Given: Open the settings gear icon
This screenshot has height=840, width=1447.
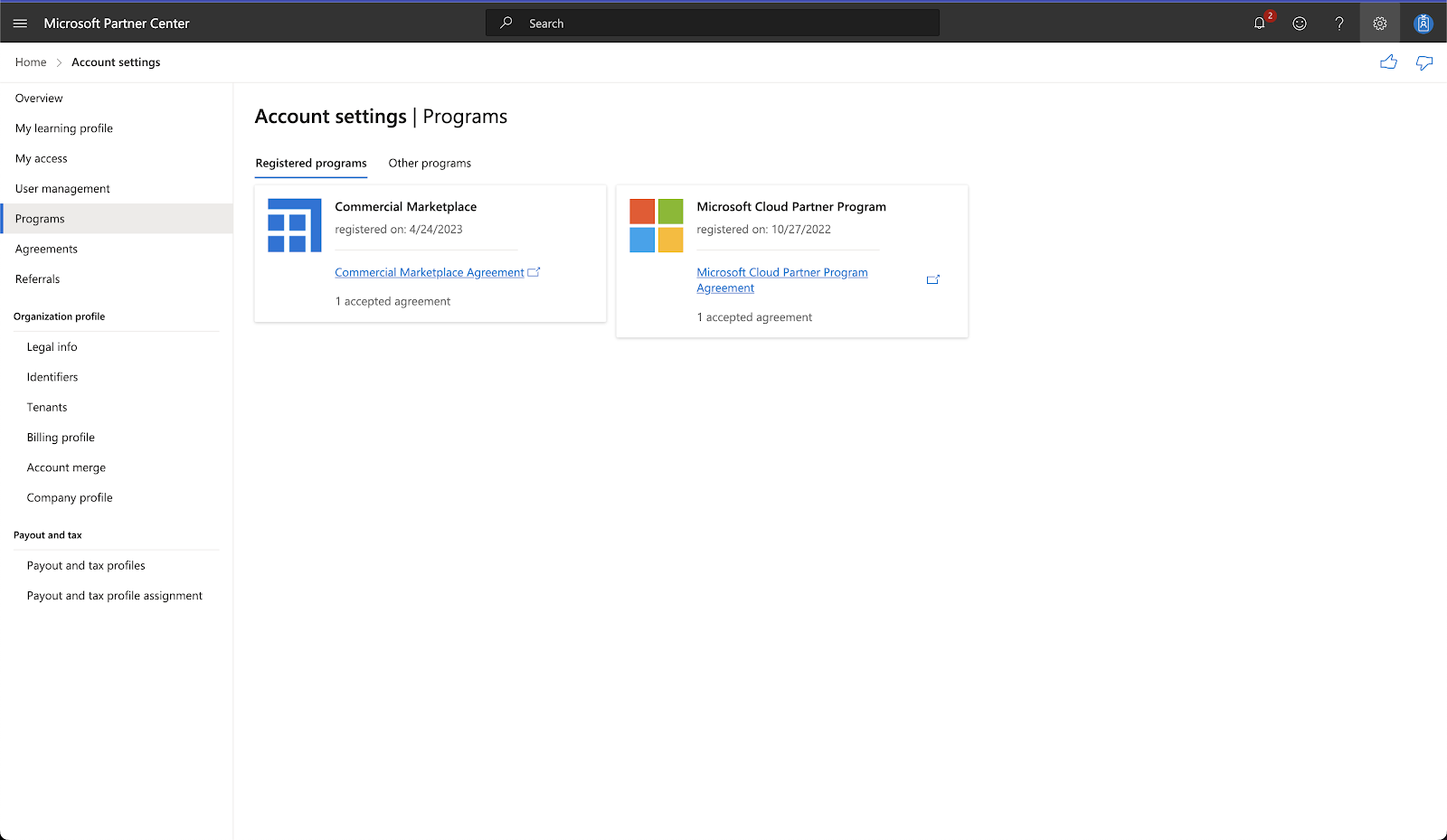Looking at the screenshot, I should tap(1379, 24).
